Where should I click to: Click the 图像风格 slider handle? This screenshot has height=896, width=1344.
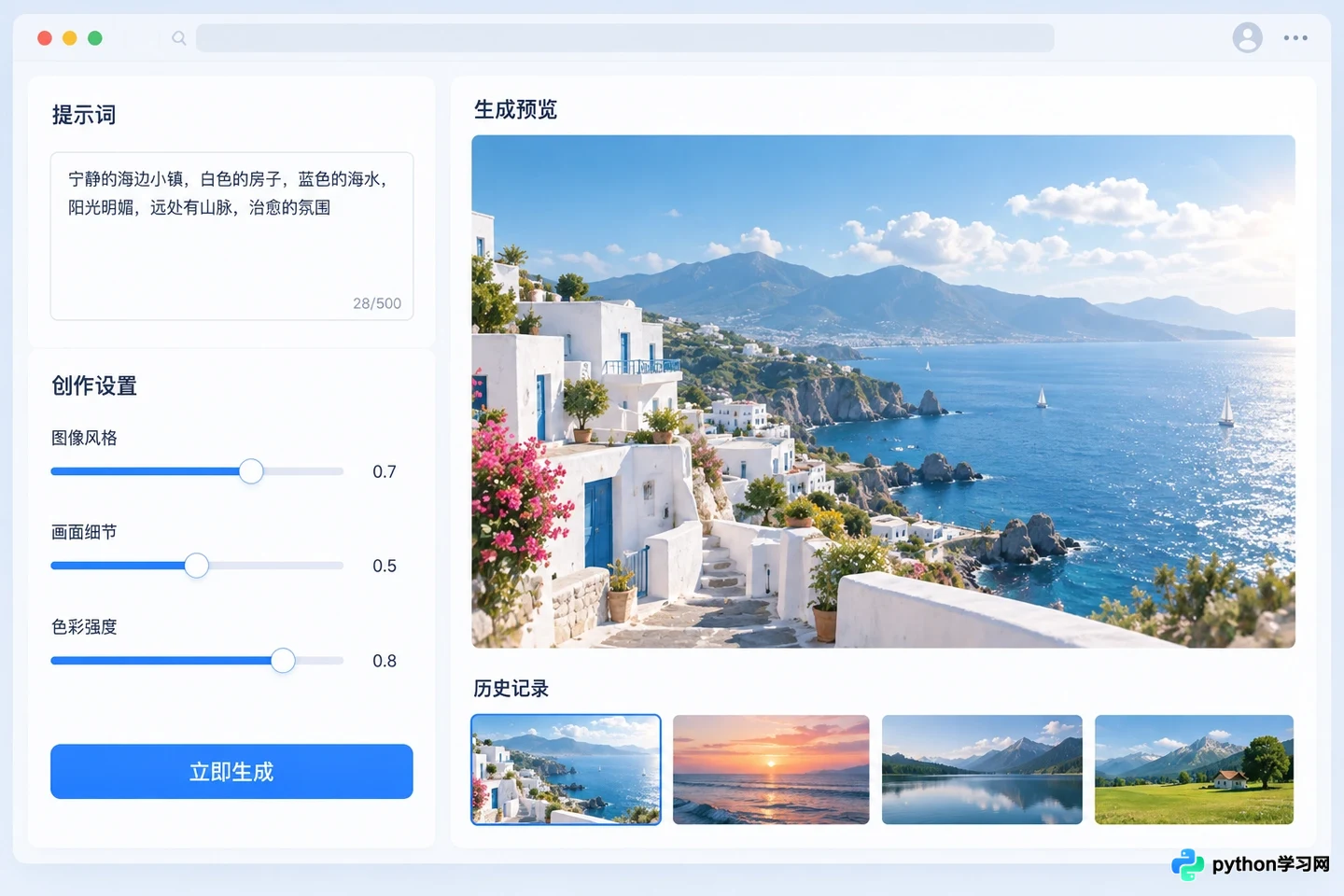tap(251, 471)
